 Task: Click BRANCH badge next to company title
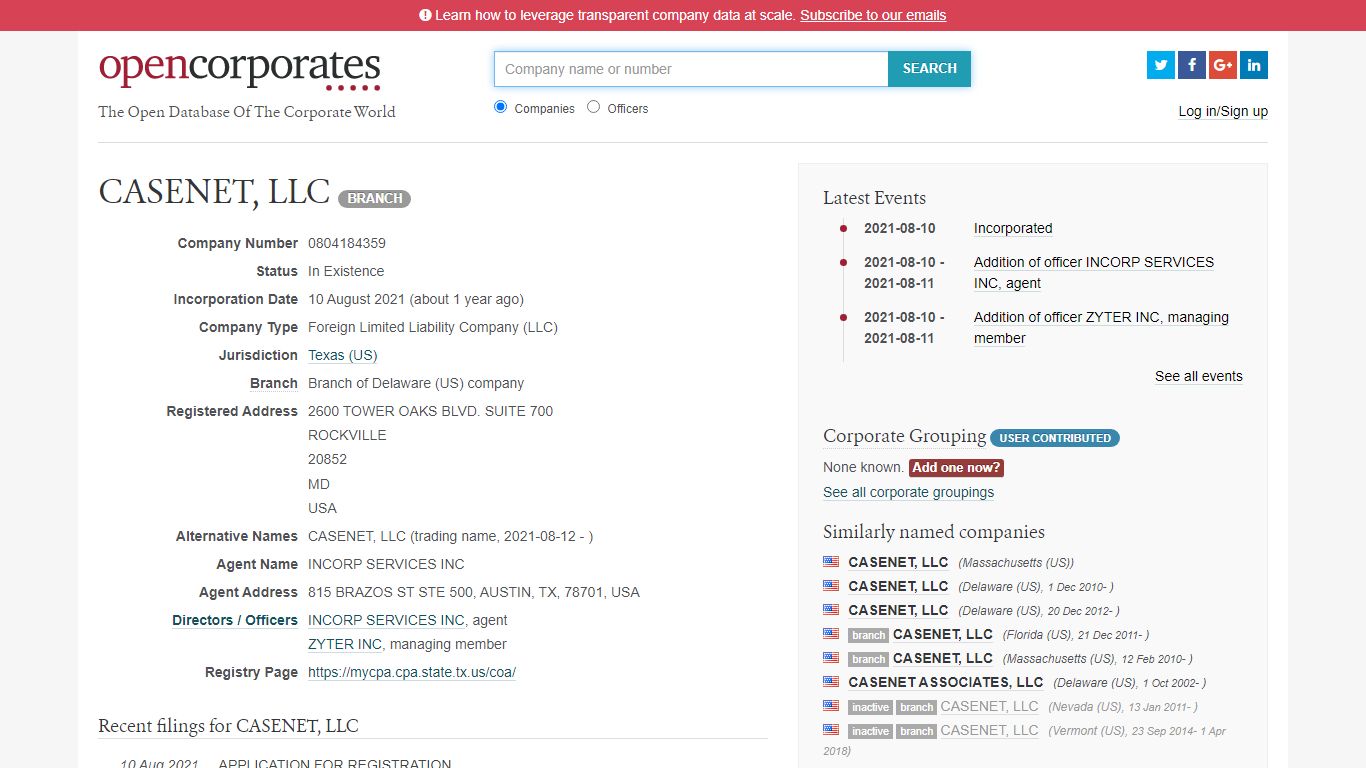pos(374,198)
